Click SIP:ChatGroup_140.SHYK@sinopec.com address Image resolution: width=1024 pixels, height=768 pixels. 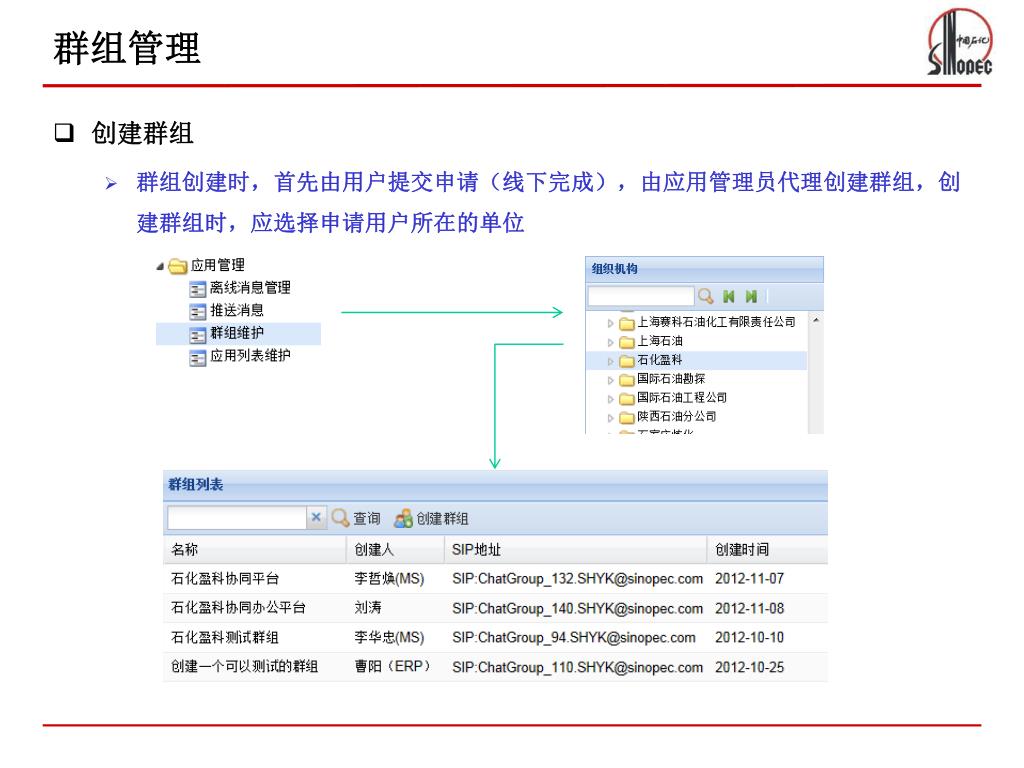point(577,609)
